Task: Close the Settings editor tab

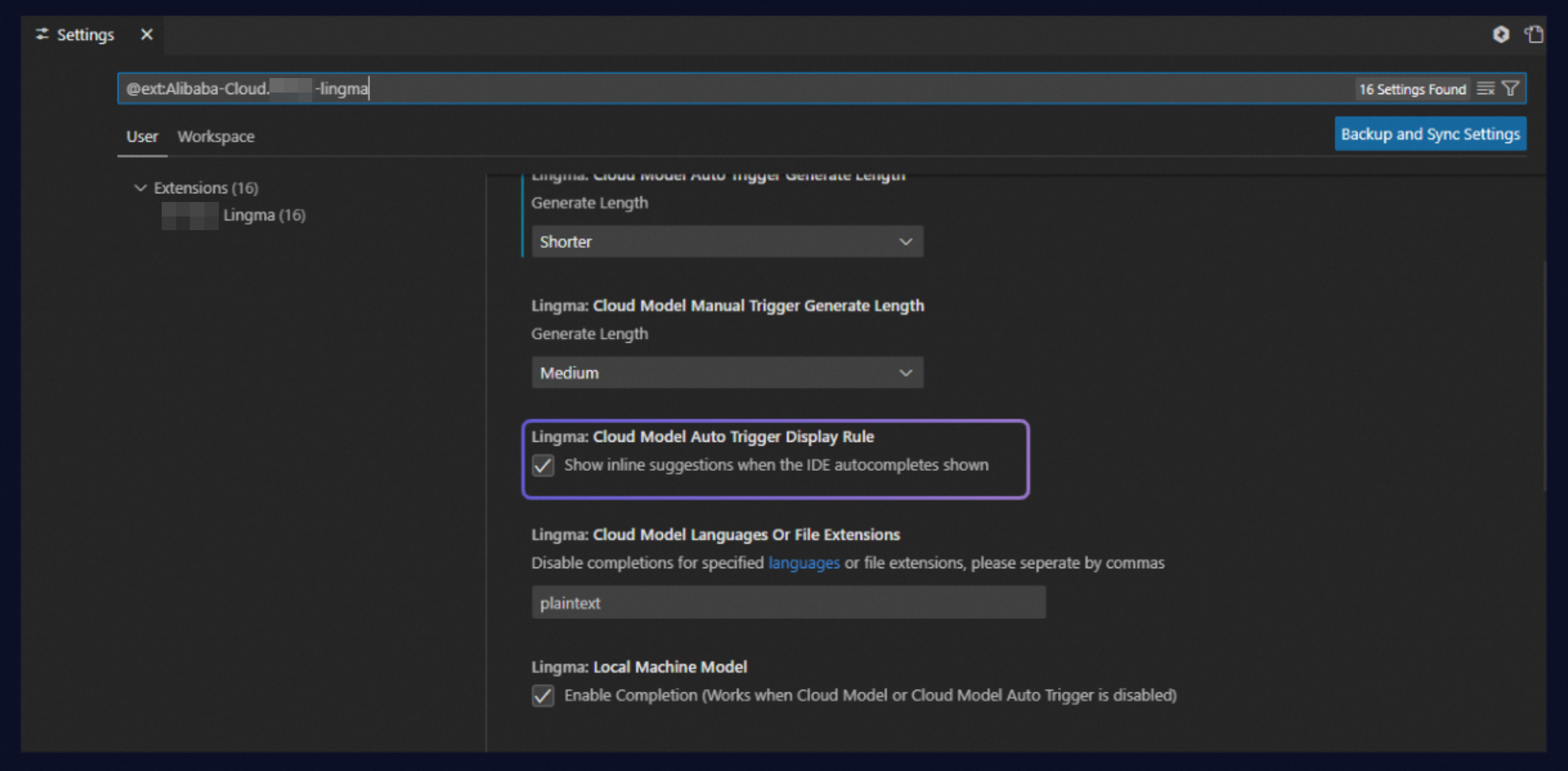Action: coord(146,35)
